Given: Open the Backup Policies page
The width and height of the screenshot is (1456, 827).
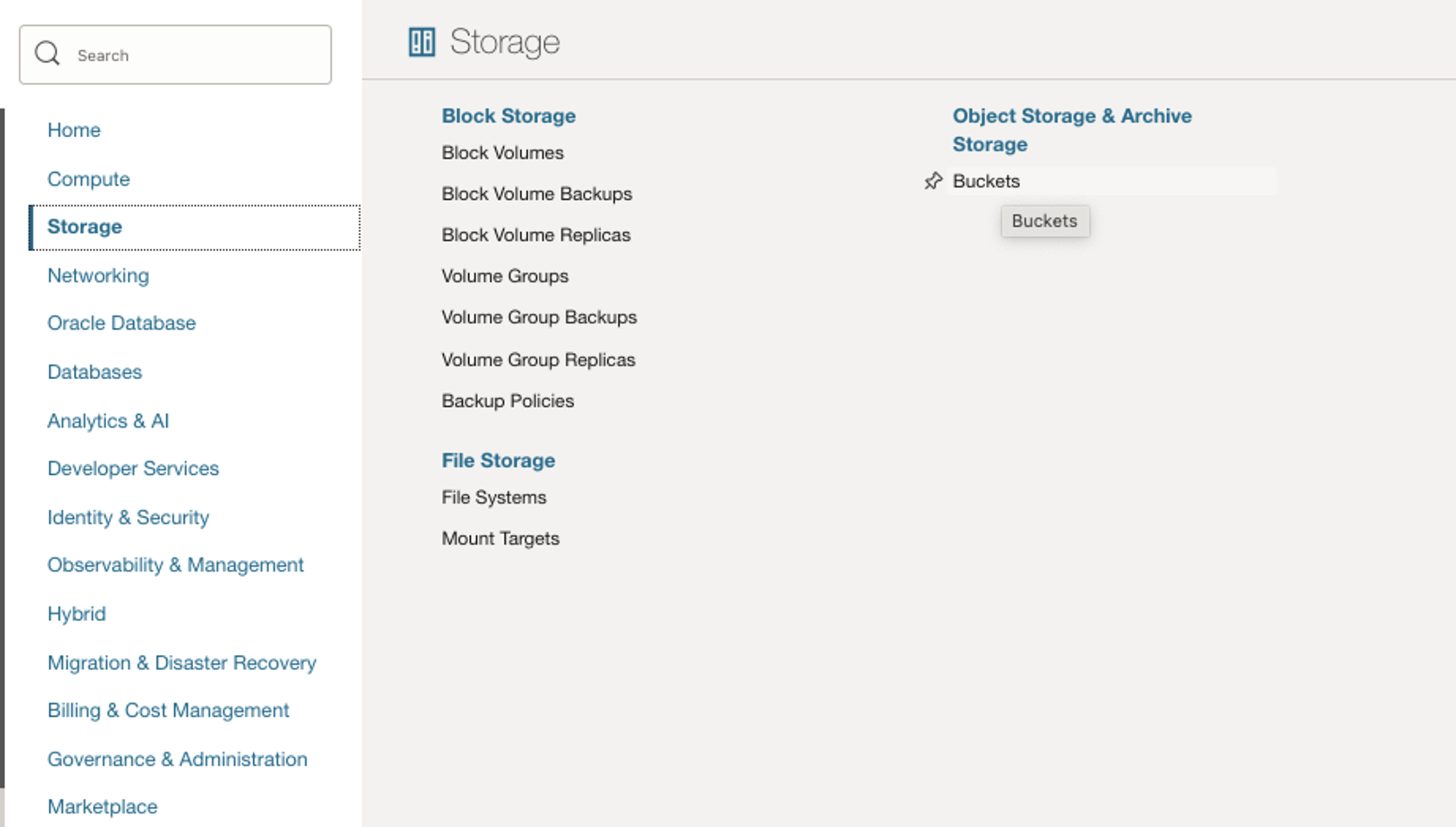Looking at the screenshot, I should (508, 400).
